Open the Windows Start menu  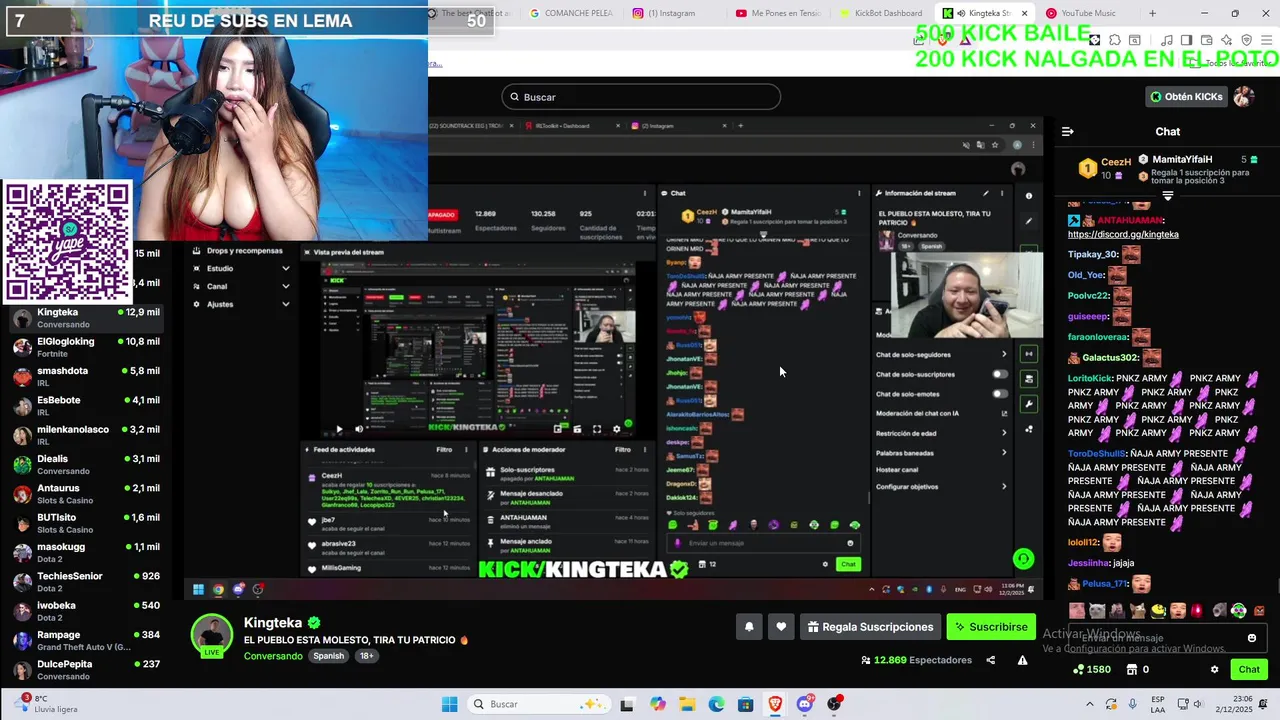point(450,704)
